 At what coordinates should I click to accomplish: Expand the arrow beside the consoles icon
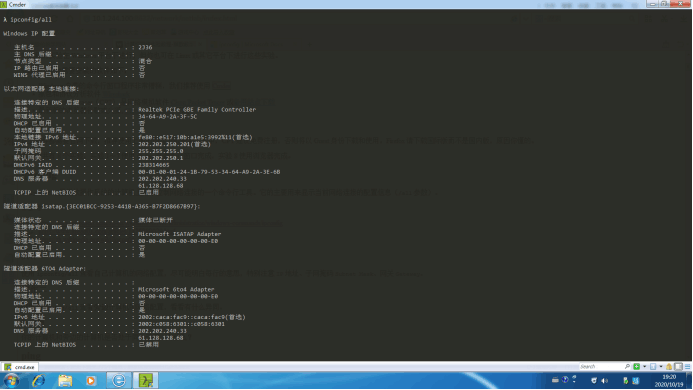(x=661, y=367)
